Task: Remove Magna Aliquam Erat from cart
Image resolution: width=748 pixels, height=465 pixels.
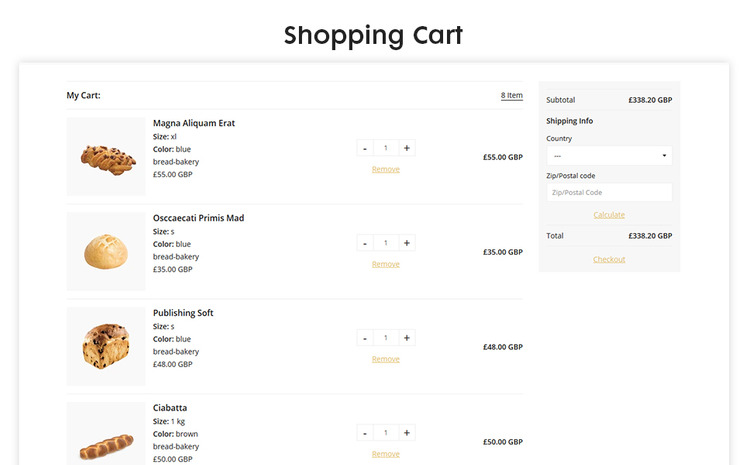Action: pos(385,169)
